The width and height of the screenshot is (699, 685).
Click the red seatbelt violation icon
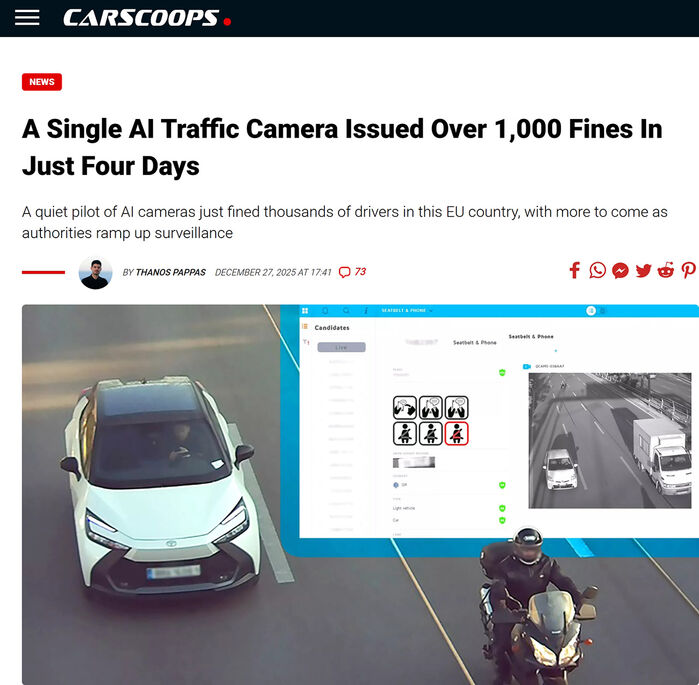tap(456, 433)
